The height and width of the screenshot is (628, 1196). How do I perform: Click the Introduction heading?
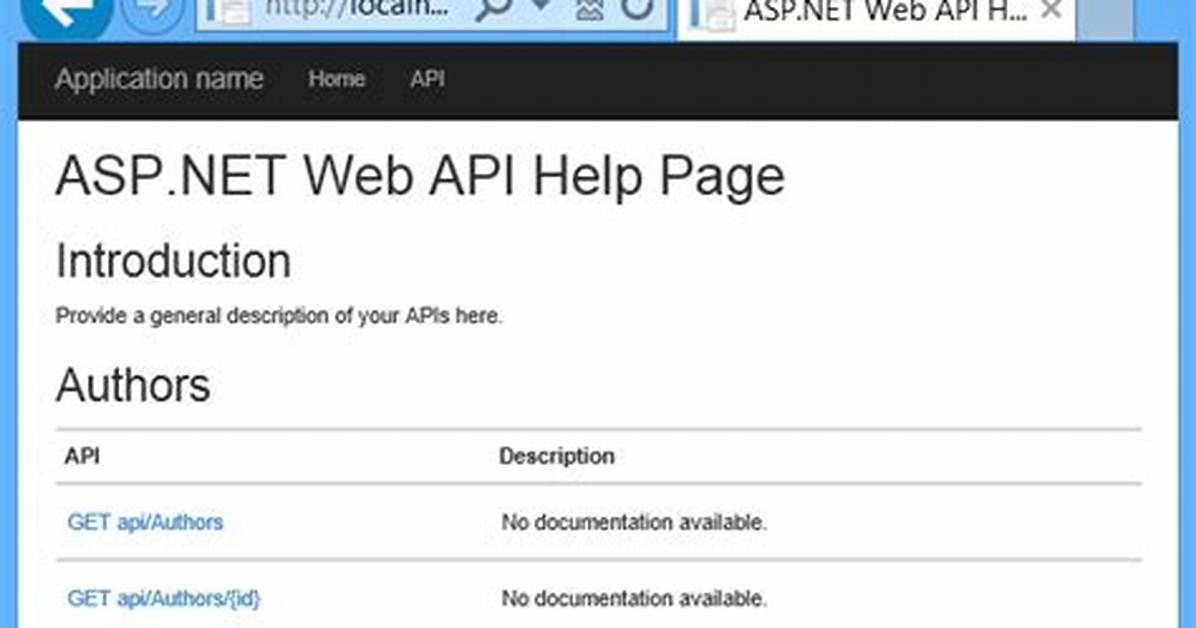point(173,261)
